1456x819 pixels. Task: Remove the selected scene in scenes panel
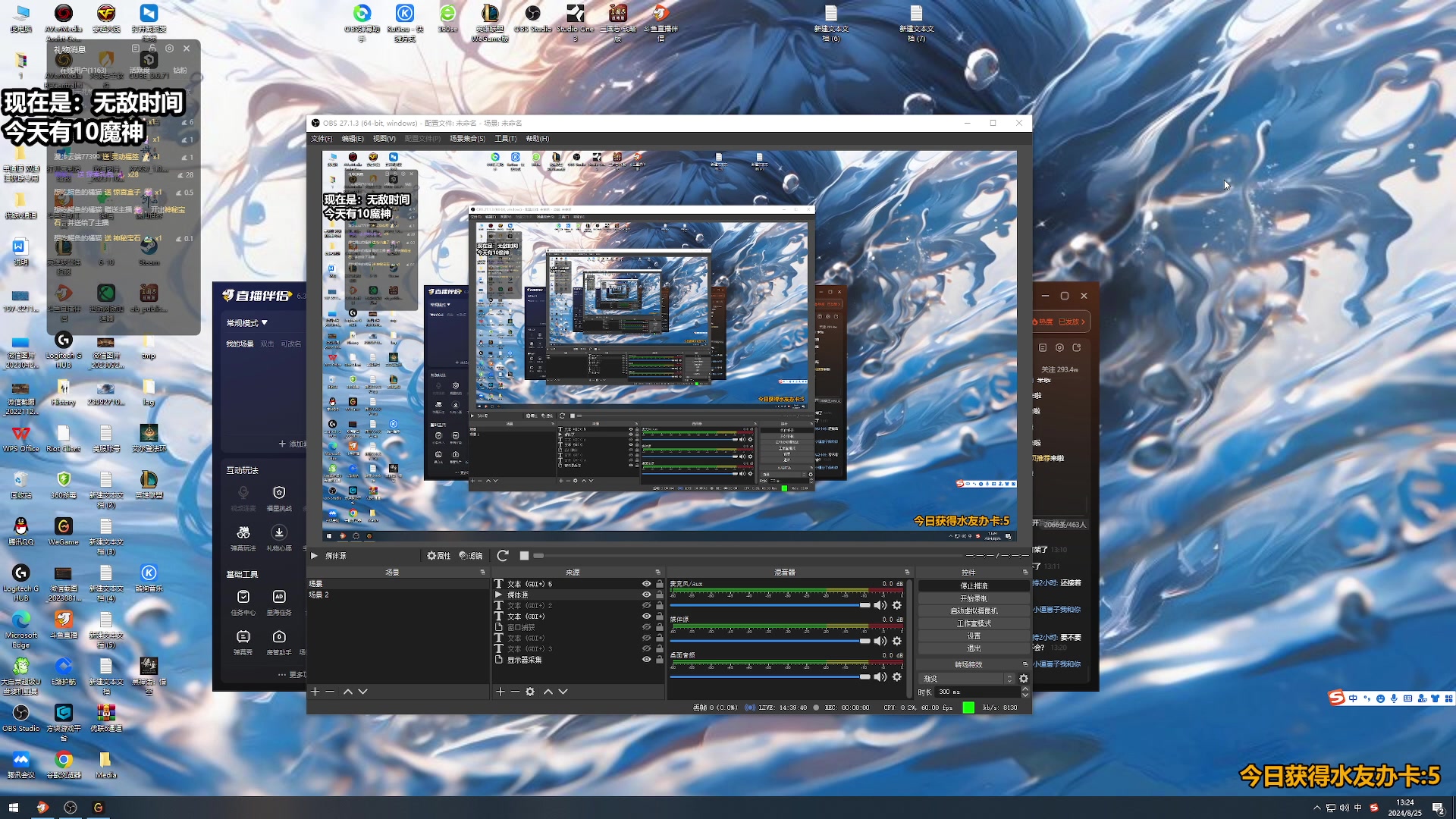click(330, 692)
